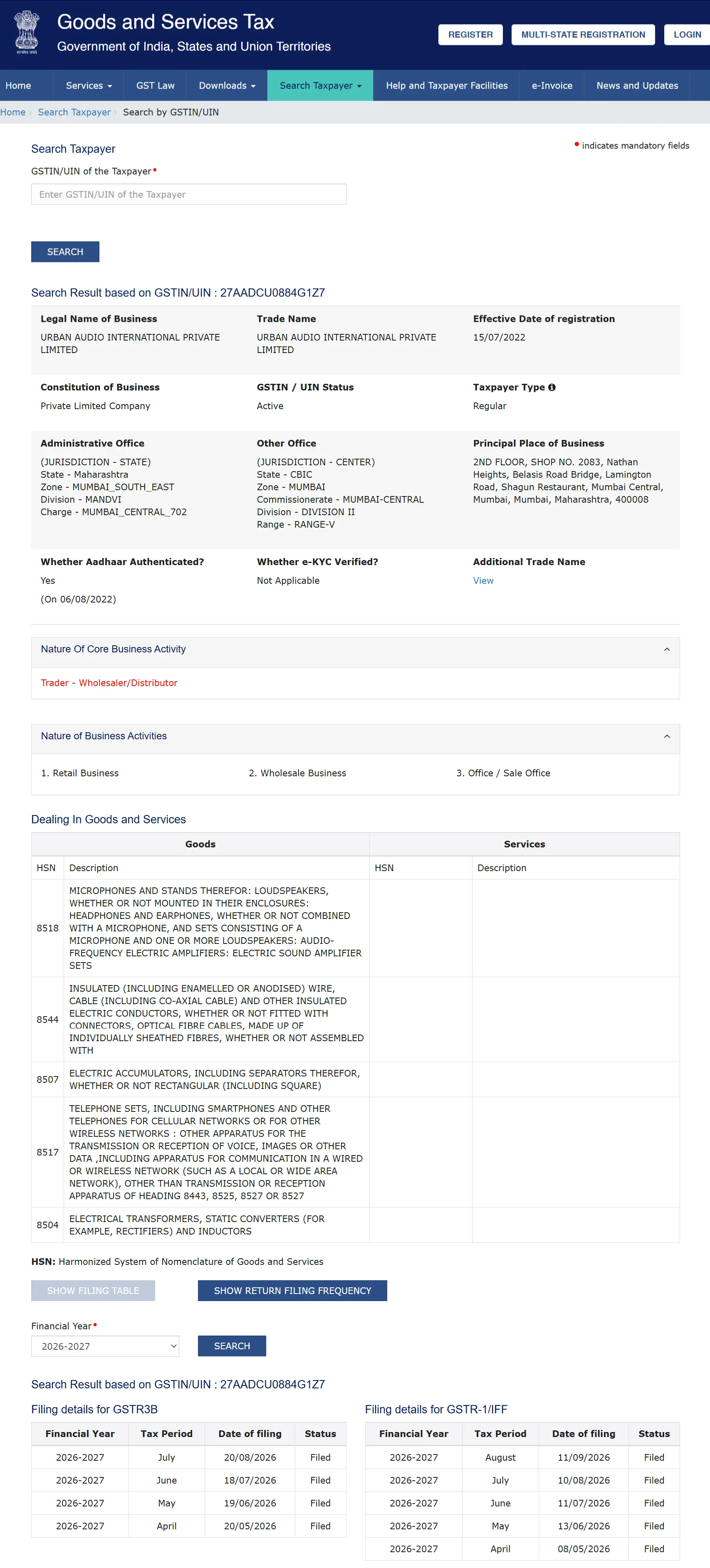Collapse the Nature Of Core Business Activity panel
Screen dimensions: 710x1568
(x=667, y=649)
